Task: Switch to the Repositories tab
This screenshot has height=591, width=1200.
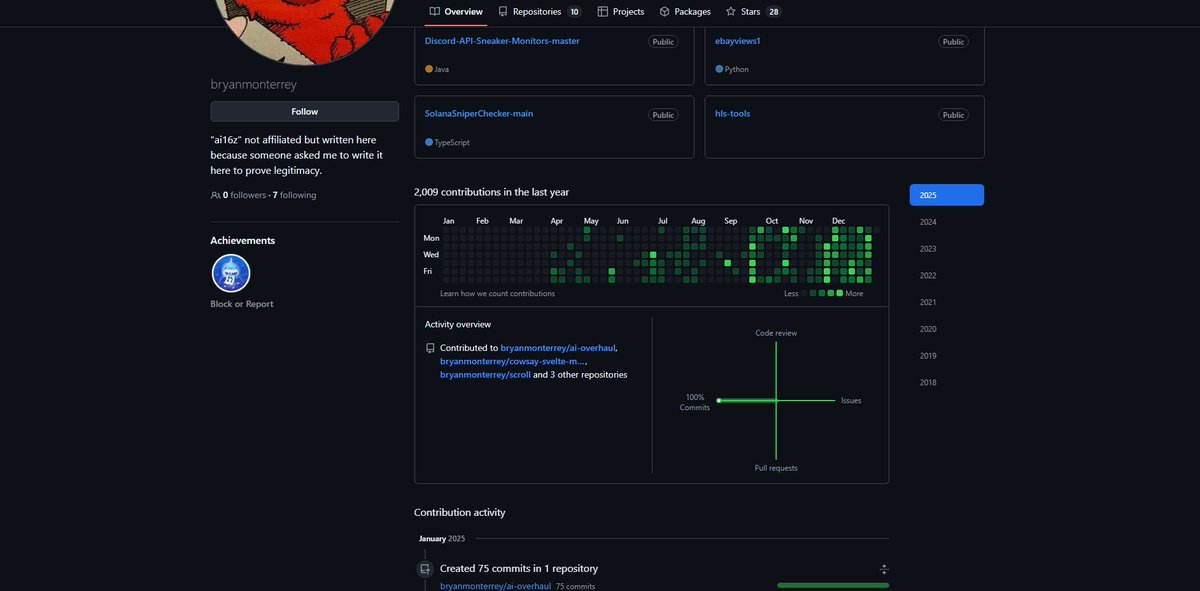Action: pyautogui.click(x=539, y=12)
